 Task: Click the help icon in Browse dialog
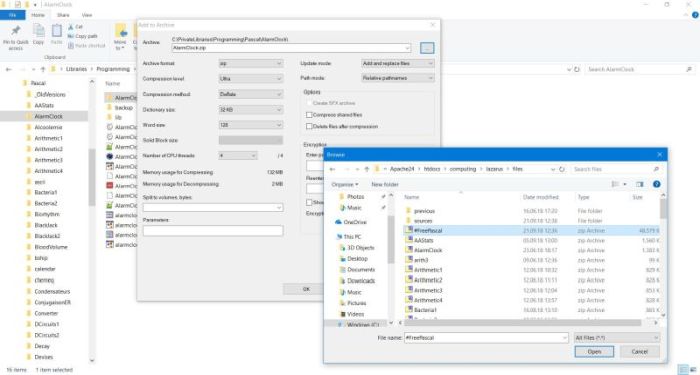(x=656, y=184)
